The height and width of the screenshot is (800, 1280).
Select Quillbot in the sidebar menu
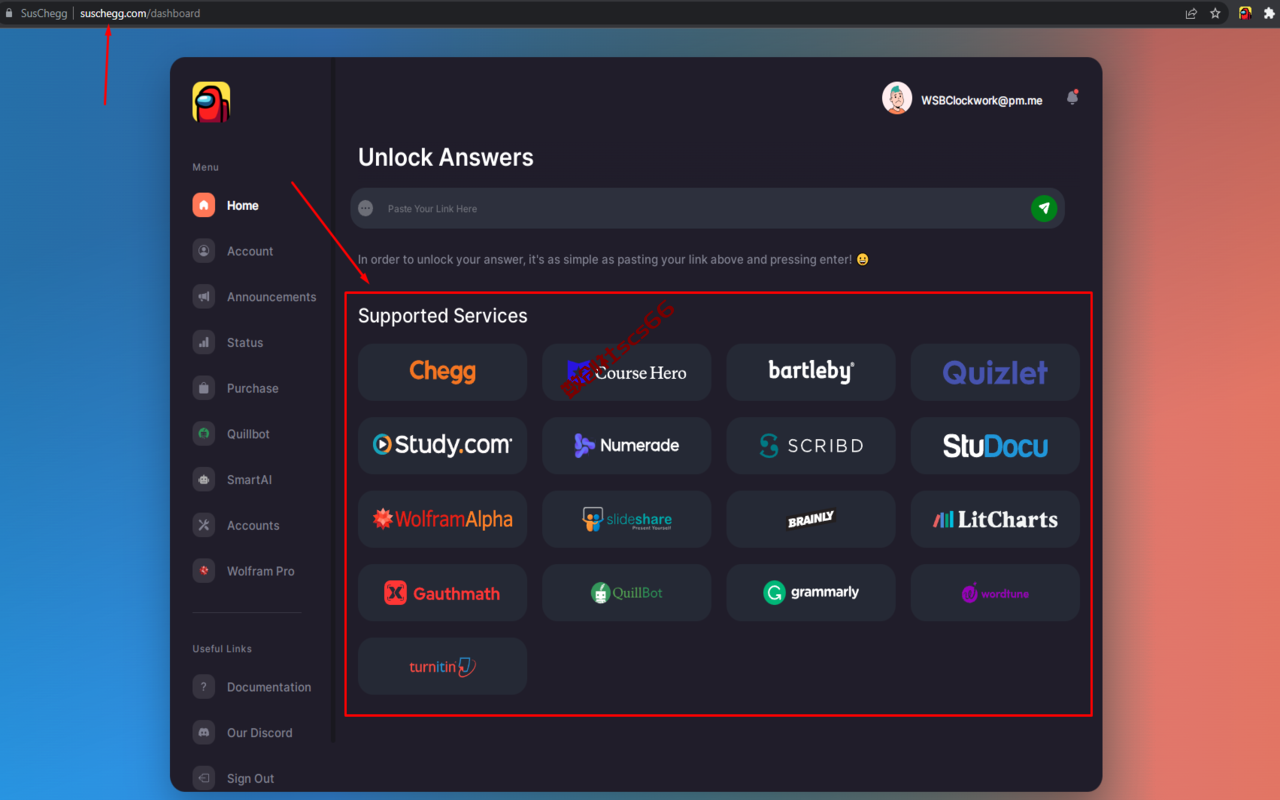(x=248, y=434)
